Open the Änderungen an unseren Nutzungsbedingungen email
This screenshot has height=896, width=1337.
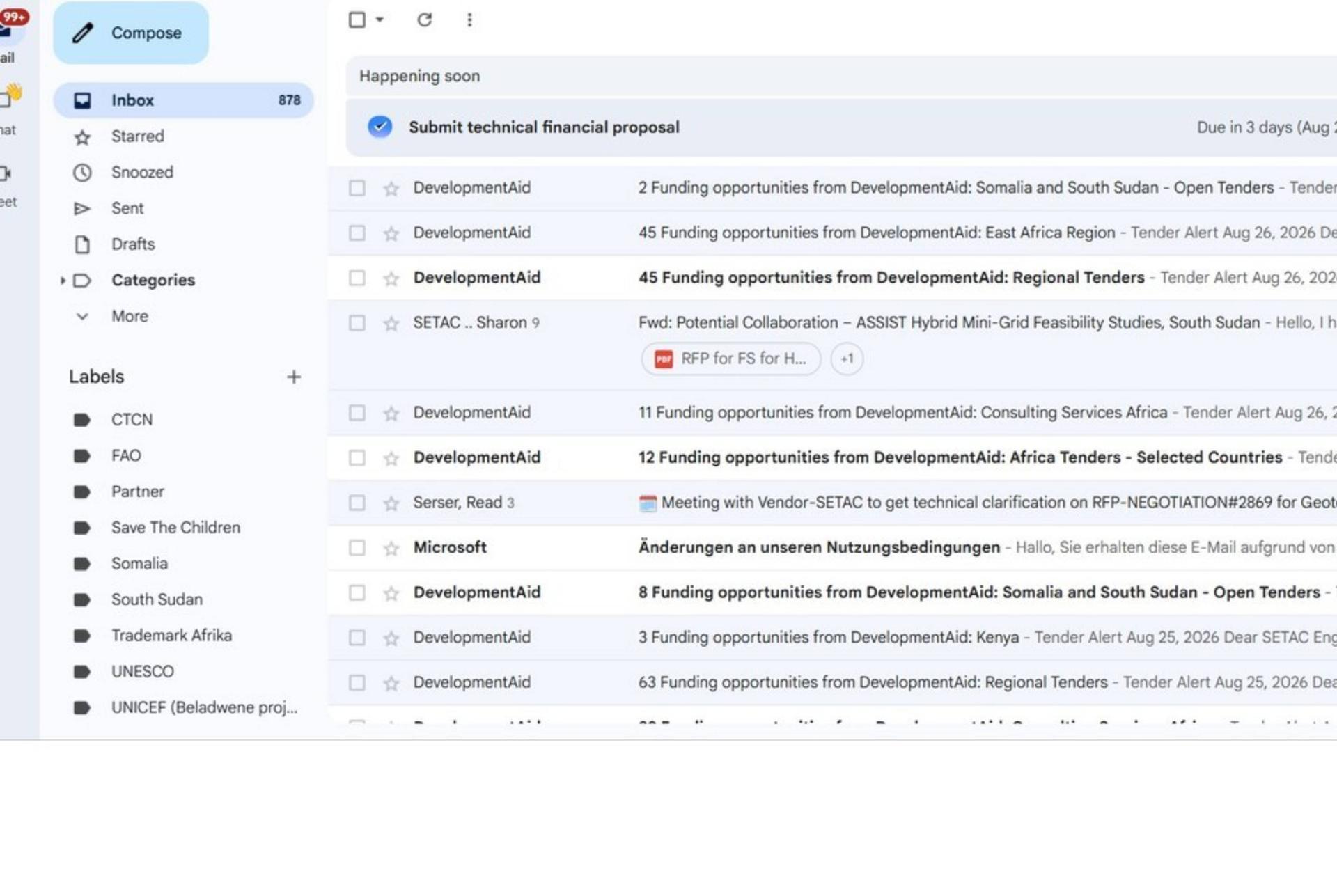[x=819, y=548]
